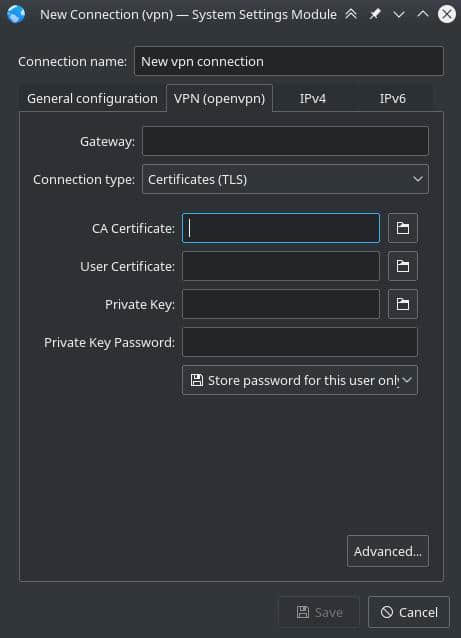Browse for the CA Certificate file
Image resolution: width=461 pixels, height=638 pixels.
click(402, 228)
